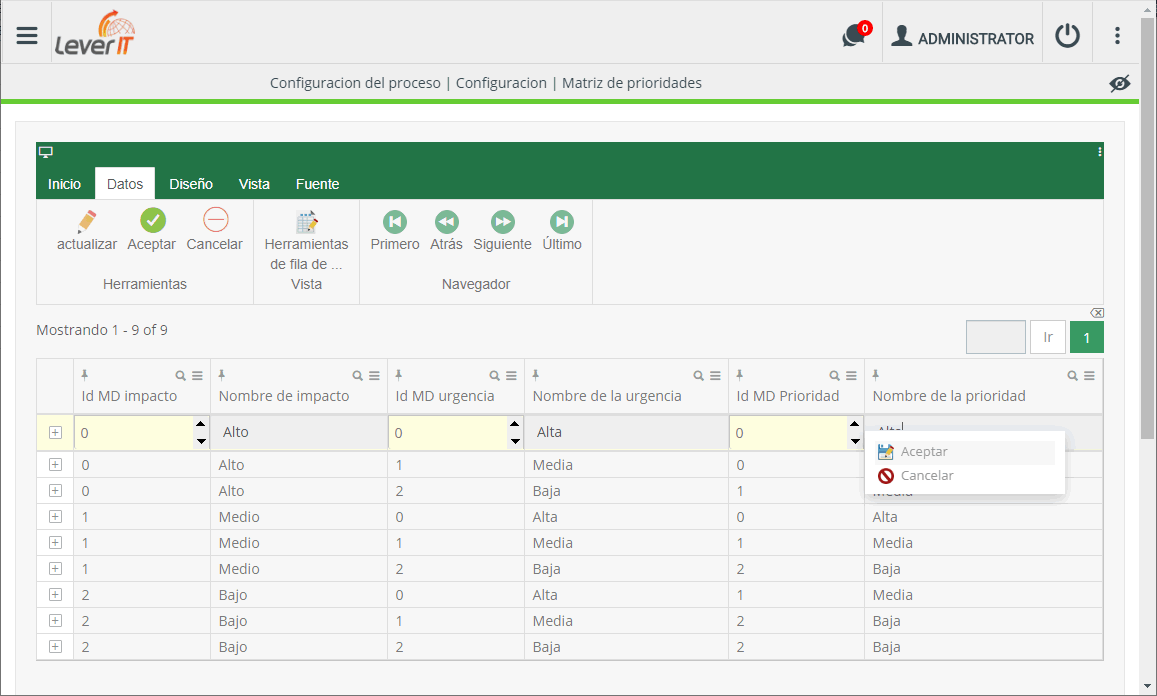The image size is (1157, 696).
Task: Open the Vista tab
Action: [x=254, y=184]
